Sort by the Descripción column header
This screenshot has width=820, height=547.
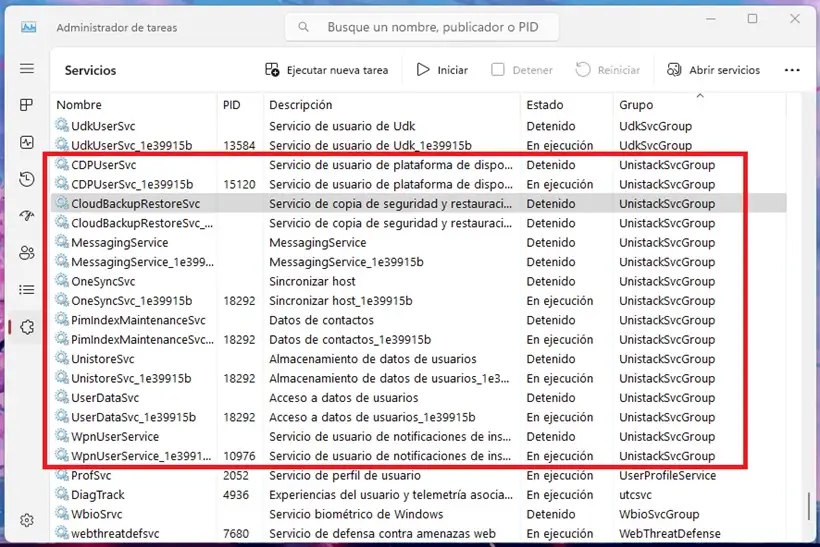(301, 105)
